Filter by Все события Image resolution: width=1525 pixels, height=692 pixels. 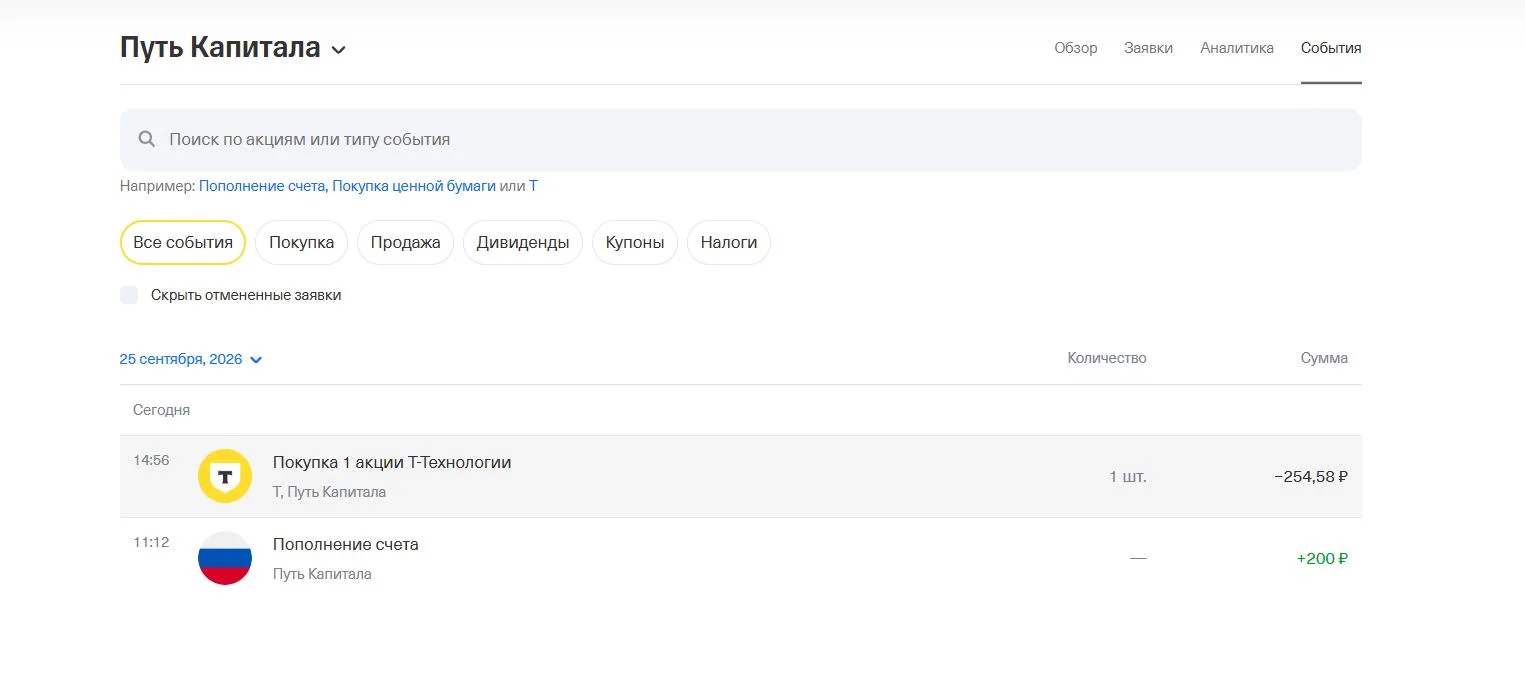coord(183,242)
